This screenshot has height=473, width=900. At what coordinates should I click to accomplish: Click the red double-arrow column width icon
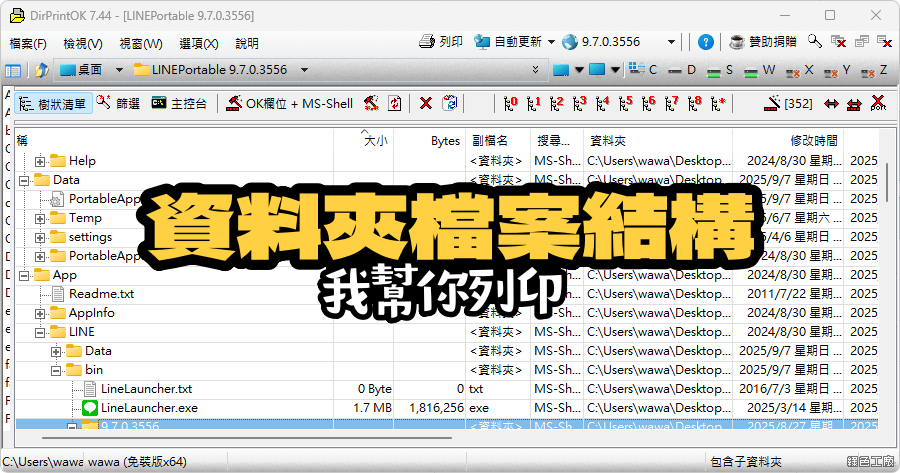coord(831,104)
